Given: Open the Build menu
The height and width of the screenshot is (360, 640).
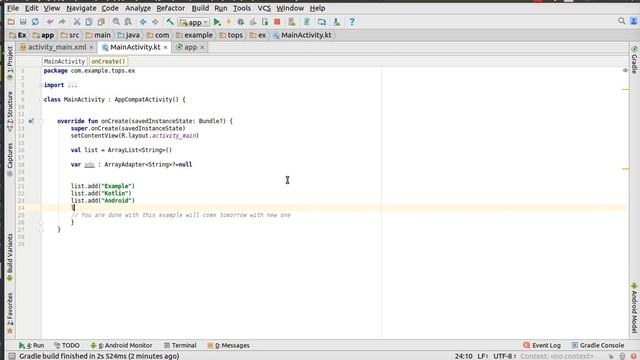Looking at the screenshot, I should pos(200,8).
